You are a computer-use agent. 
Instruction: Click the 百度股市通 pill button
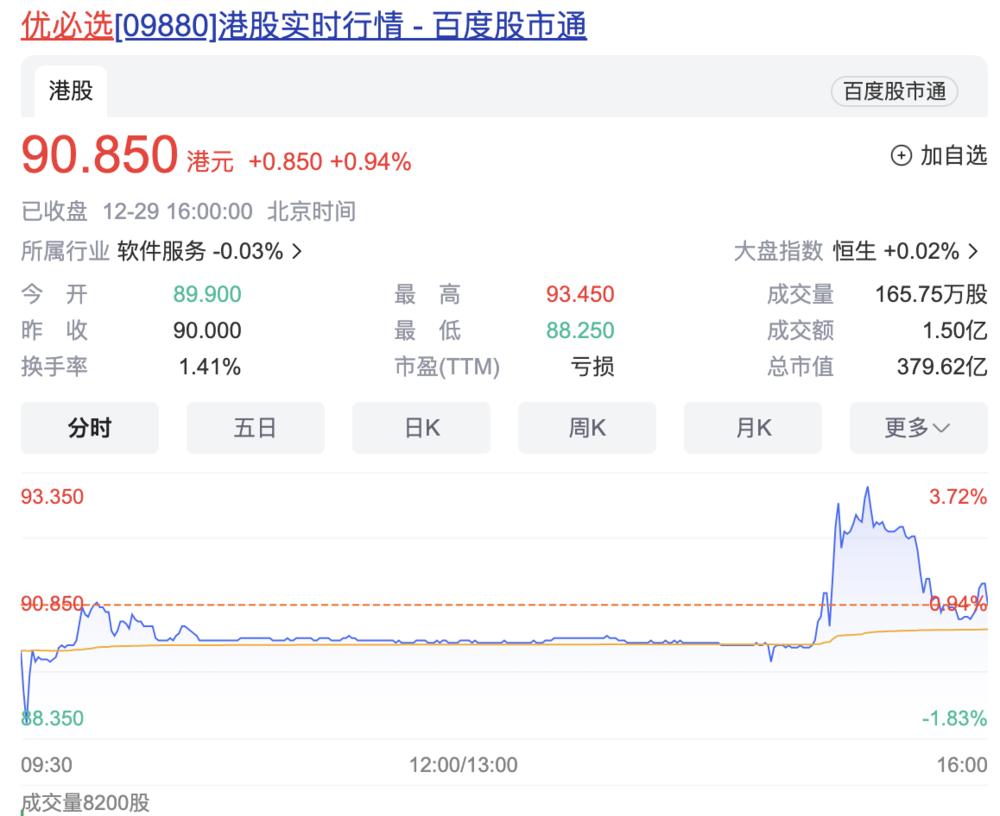coord(894,91)
